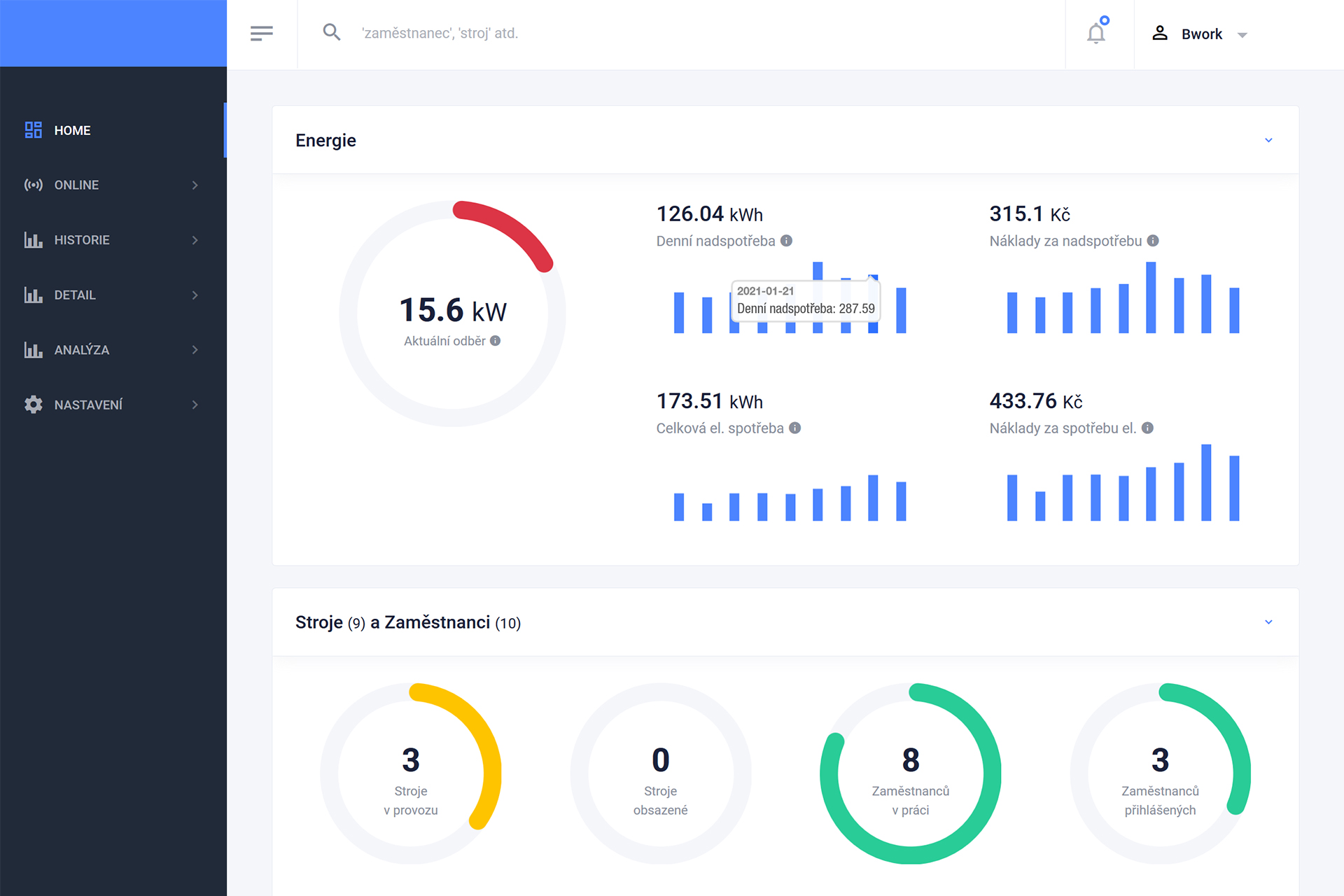Collapse the Stroje a Zaměstnanci panel

click(1268, 622)
